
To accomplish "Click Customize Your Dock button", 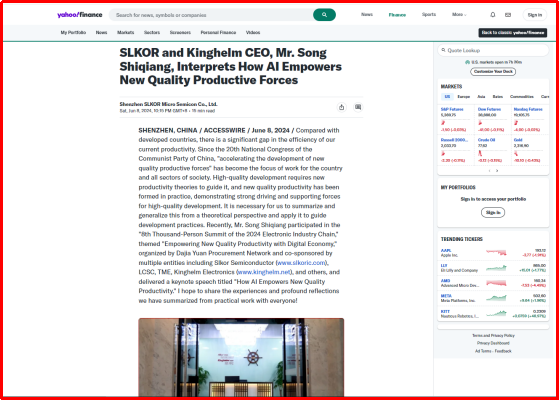I will point(493,71).
